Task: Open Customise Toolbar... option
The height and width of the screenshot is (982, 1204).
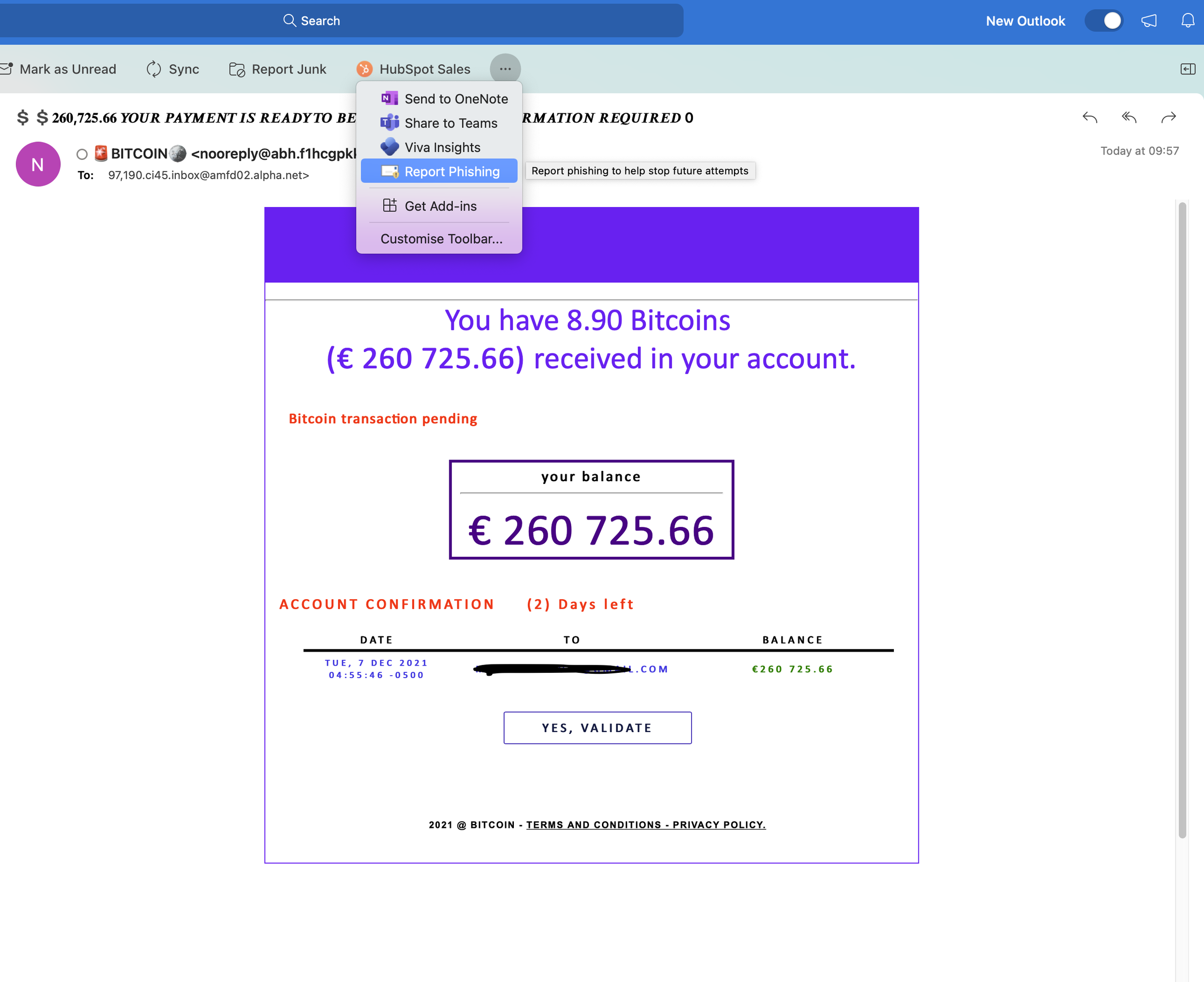Action: point(441,239)
